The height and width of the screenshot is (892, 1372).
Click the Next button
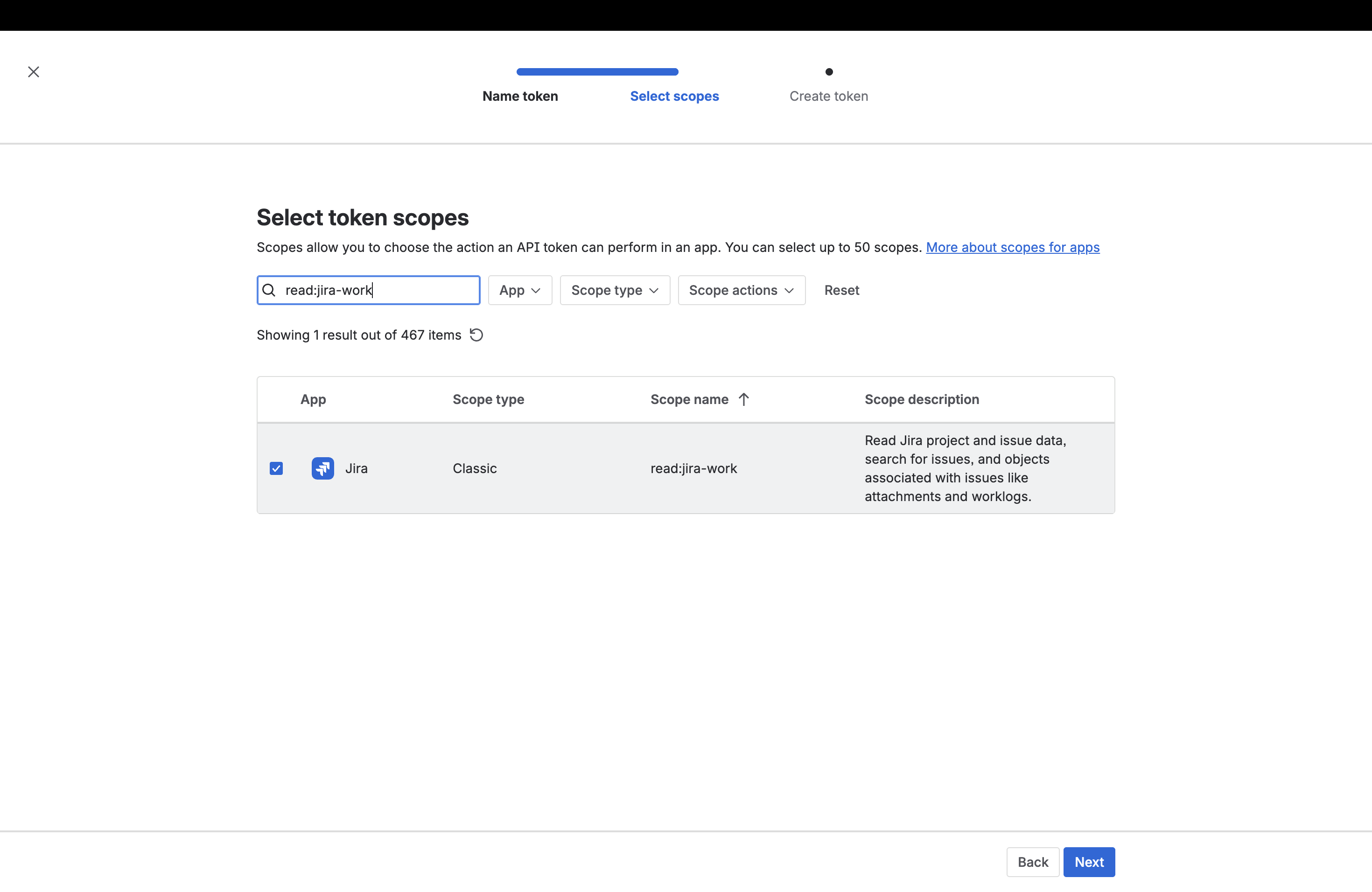tap(1088, 862)
